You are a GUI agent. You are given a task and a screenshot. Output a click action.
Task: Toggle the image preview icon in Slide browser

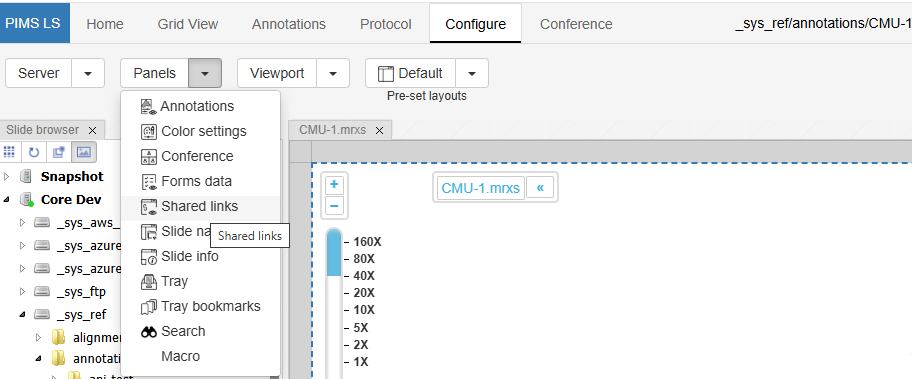tap(84, 152)
